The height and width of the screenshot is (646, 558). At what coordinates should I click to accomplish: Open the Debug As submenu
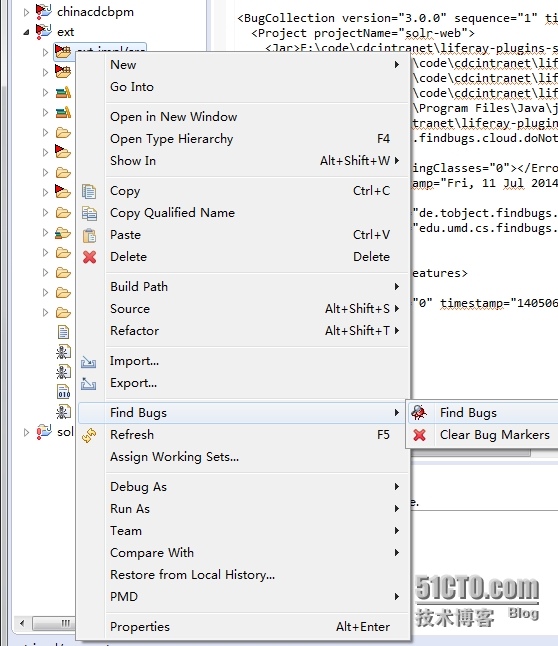[258, 487]
